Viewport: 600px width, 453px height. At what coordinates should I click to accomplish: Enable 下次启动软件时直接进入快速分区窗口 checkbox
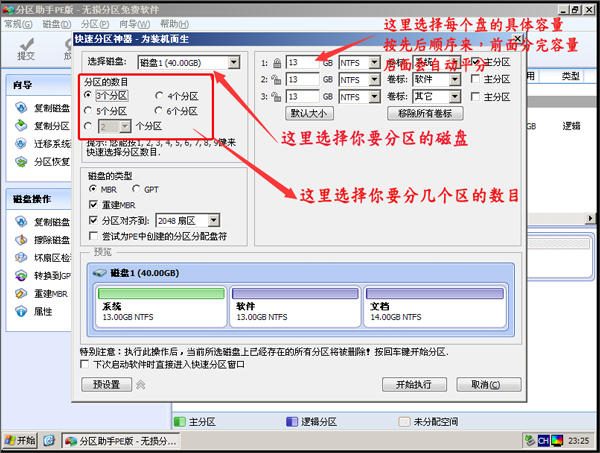[x=85, y=364]
